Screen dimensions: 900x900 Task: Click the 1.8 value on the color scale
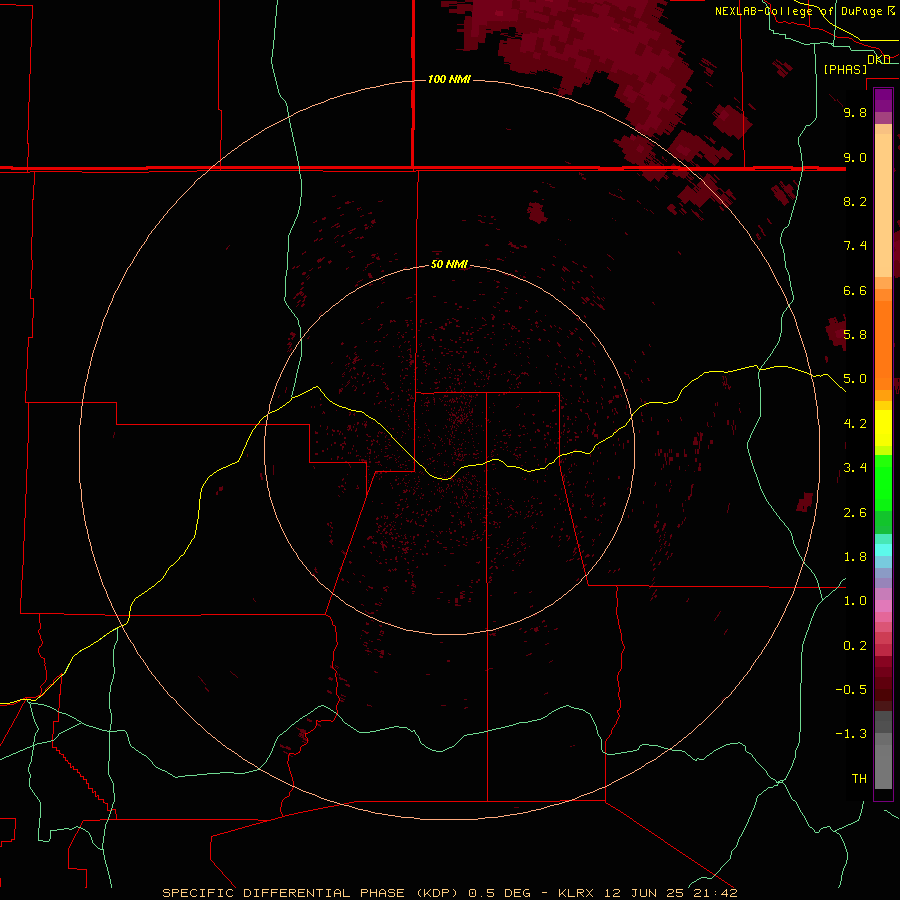[855, 557]
